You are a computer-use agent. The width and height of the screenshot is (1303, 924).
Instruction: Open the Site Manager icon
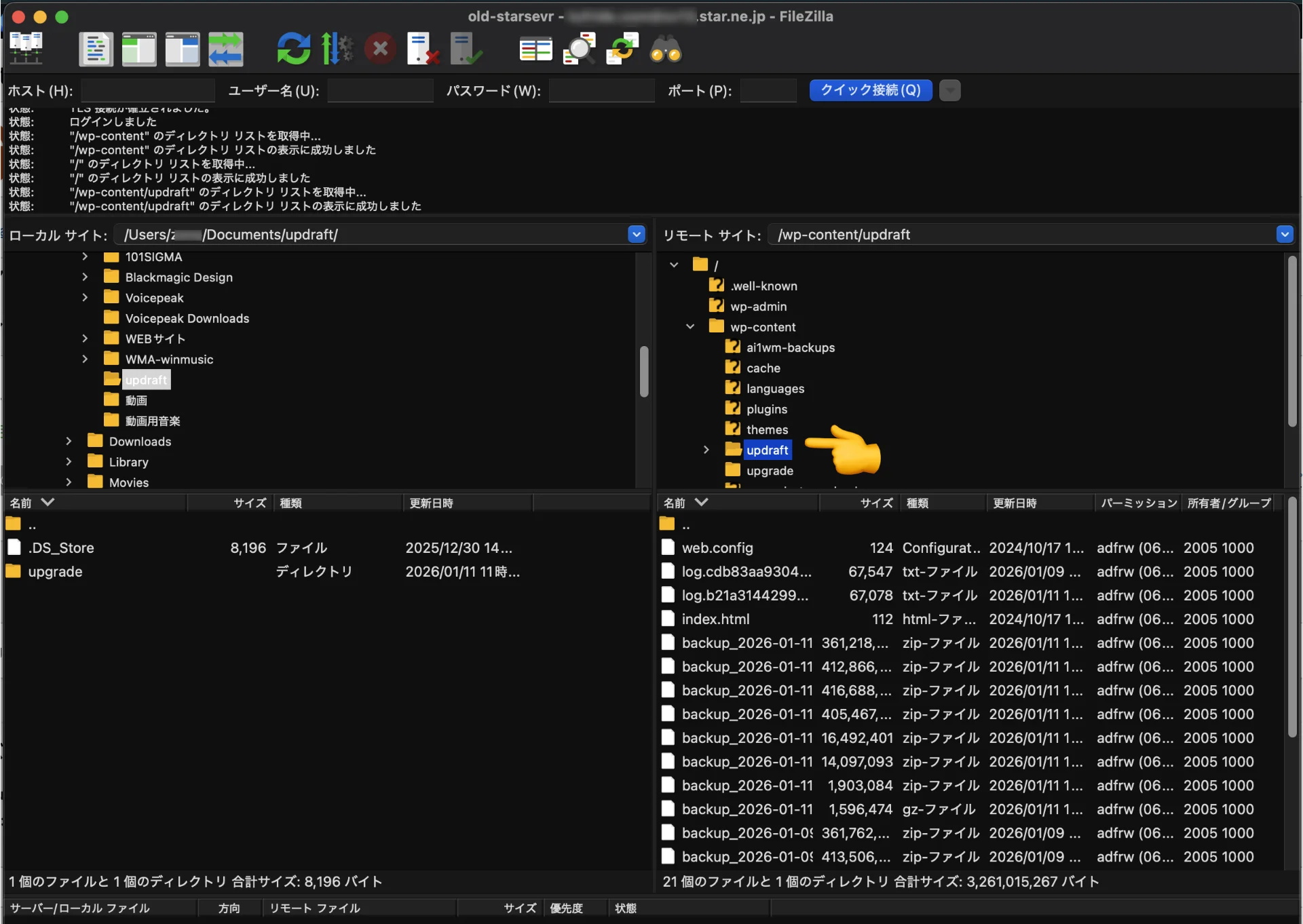tap(26, 49)
